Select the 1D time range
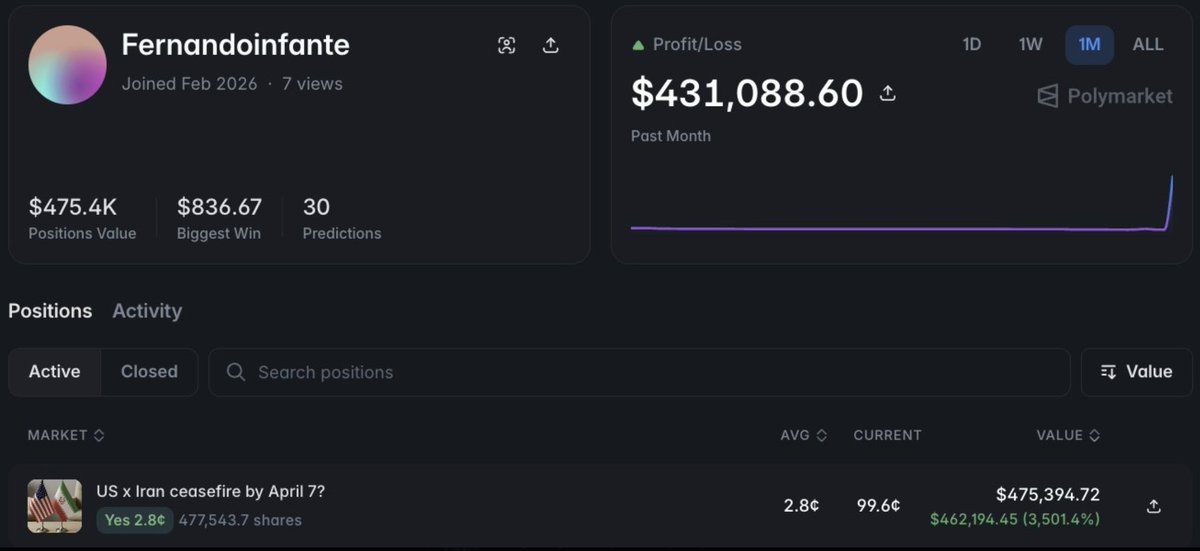This screenshot has width=1200, height=551. 971,45
